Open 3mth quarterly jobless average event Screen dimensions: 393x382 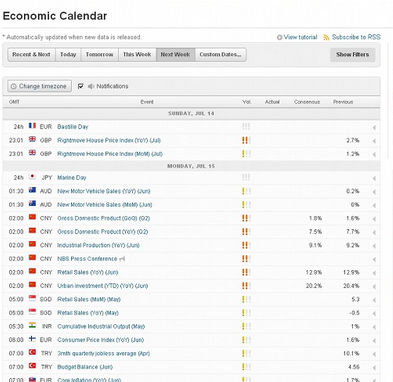pos(104,353)
